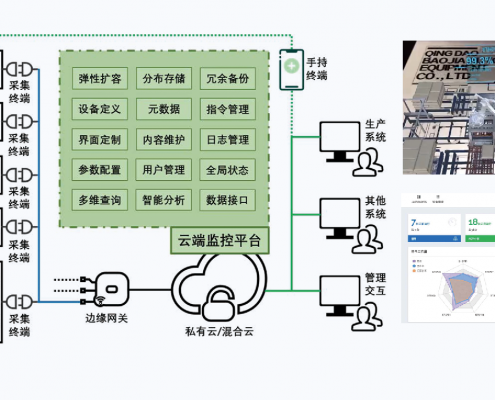
Task: Click the bottom 采集终端 plug icon
Action: (19, 302)
